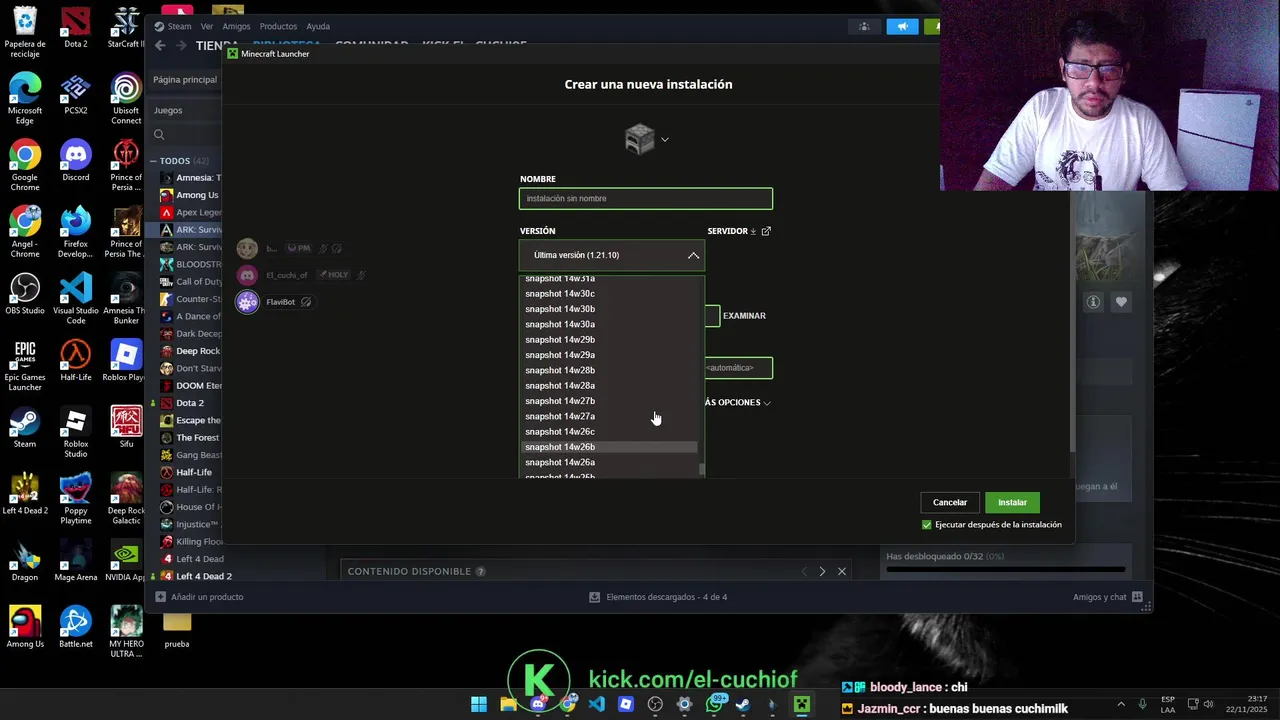
Task: Click Añadir un producto in Steam
Action: pos(199,597)
